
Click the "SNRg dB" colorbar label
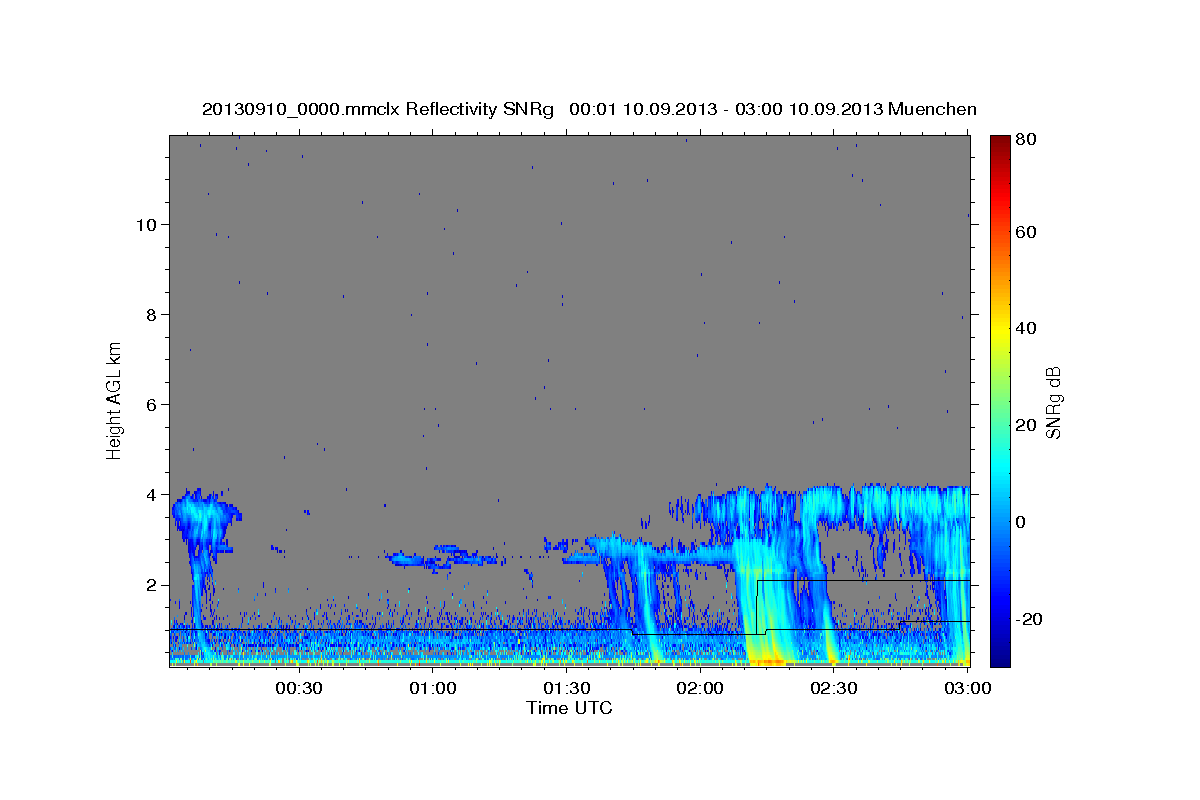pyautogui.click(x=1053, y=402)
